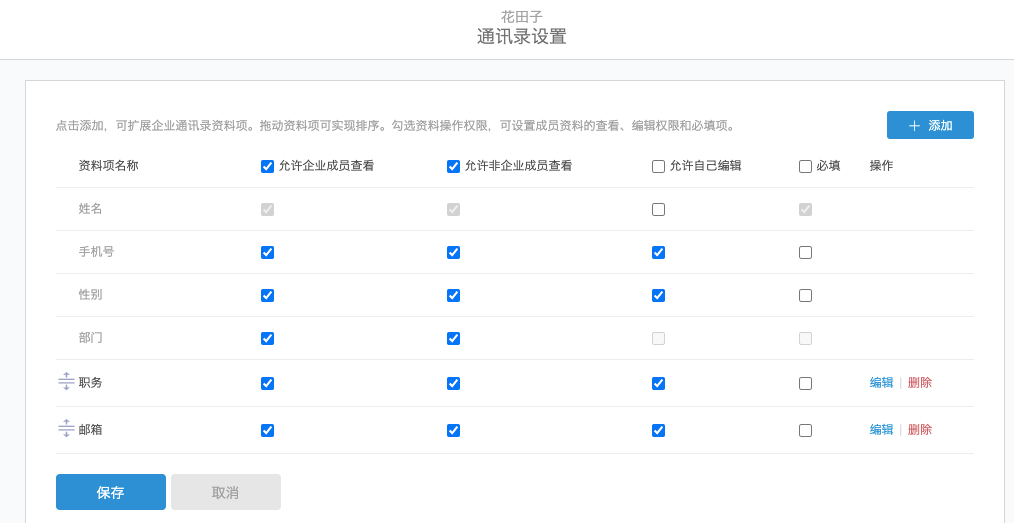Click the 资料项名称 column header

109,165
